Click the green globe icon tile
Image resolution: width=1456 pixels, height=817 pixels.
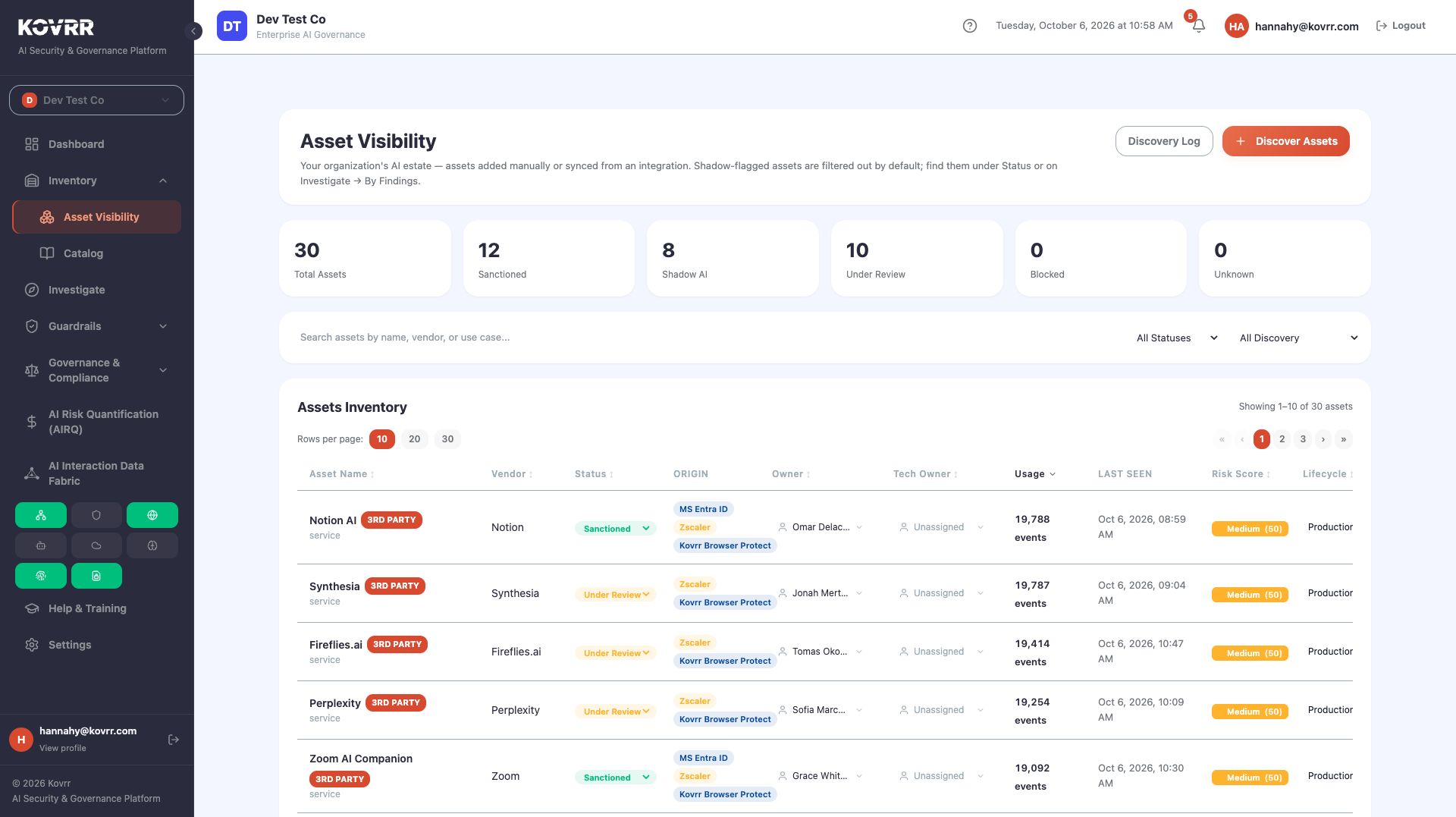[x=152, y=515]
